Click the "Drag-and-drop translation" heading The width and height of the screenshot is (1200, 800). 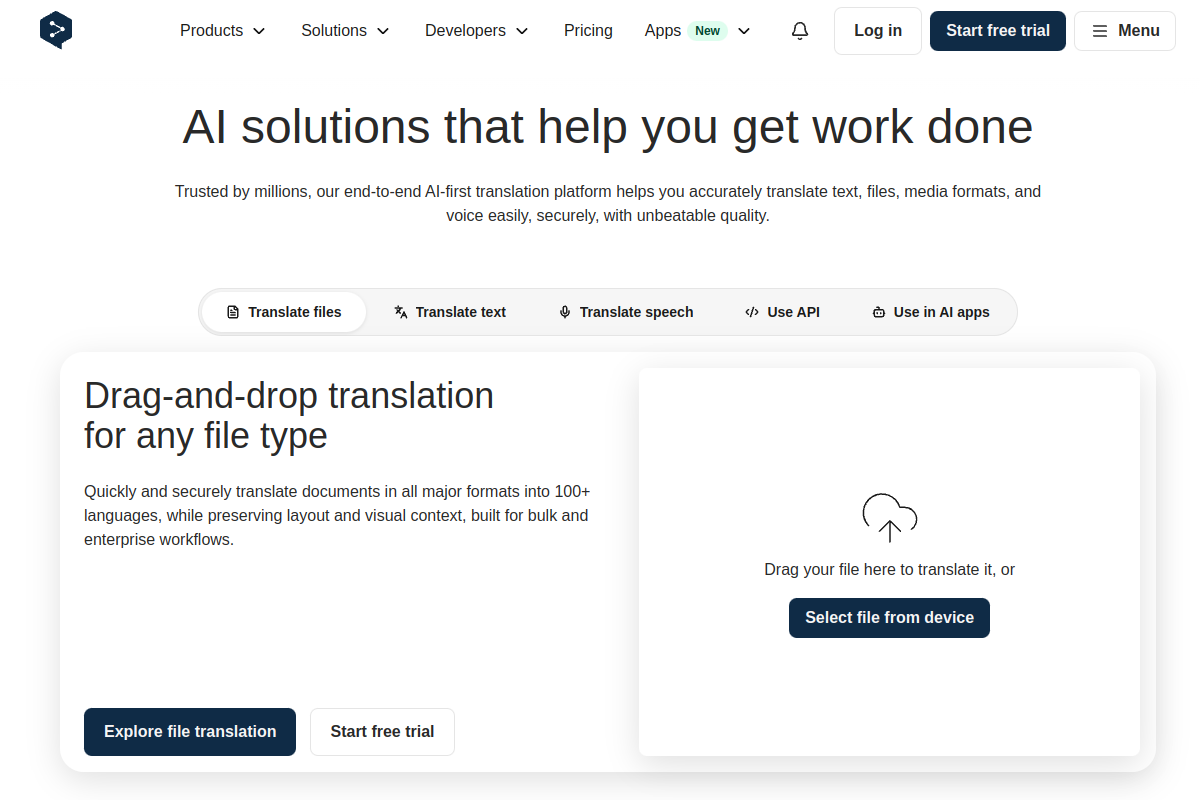click(x=289, y=415)
